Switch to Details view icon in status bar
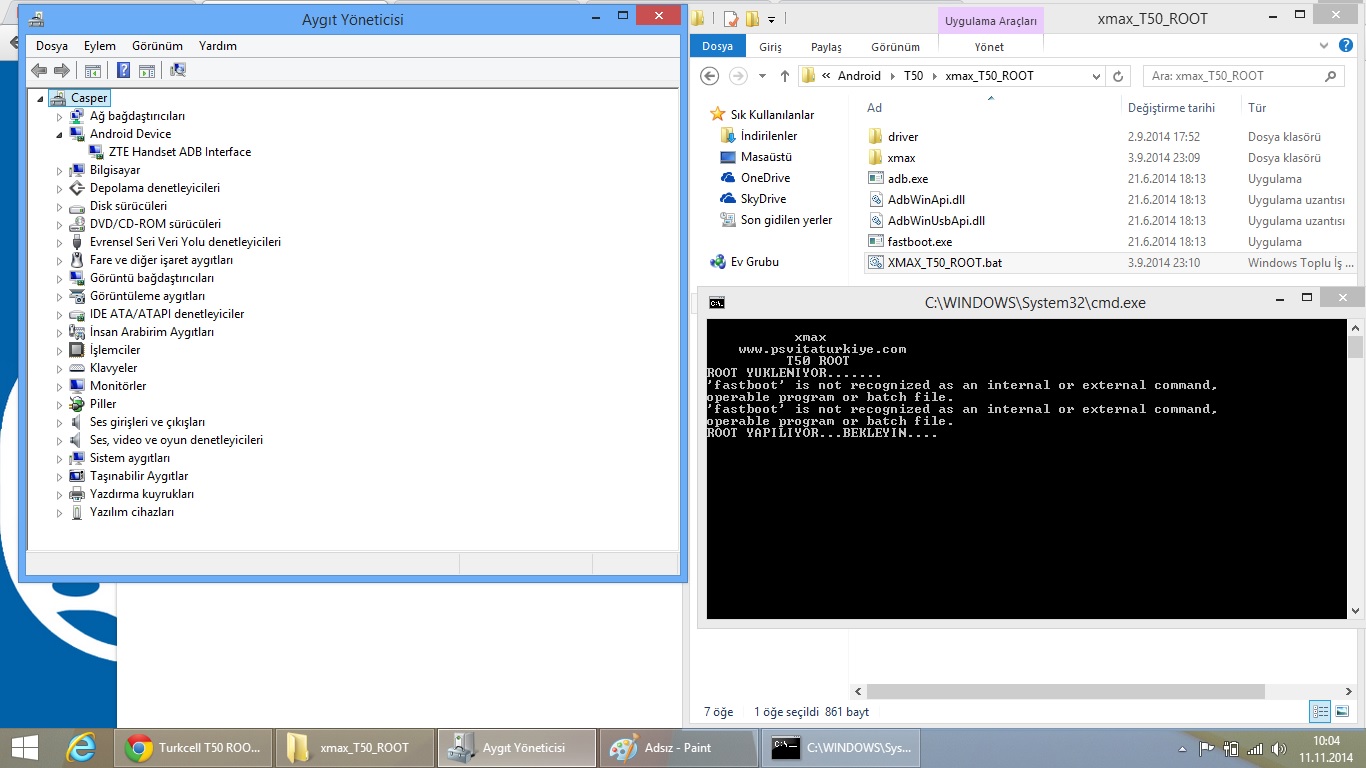This screenshot has width=1366, height=768. pos(1320,712)
